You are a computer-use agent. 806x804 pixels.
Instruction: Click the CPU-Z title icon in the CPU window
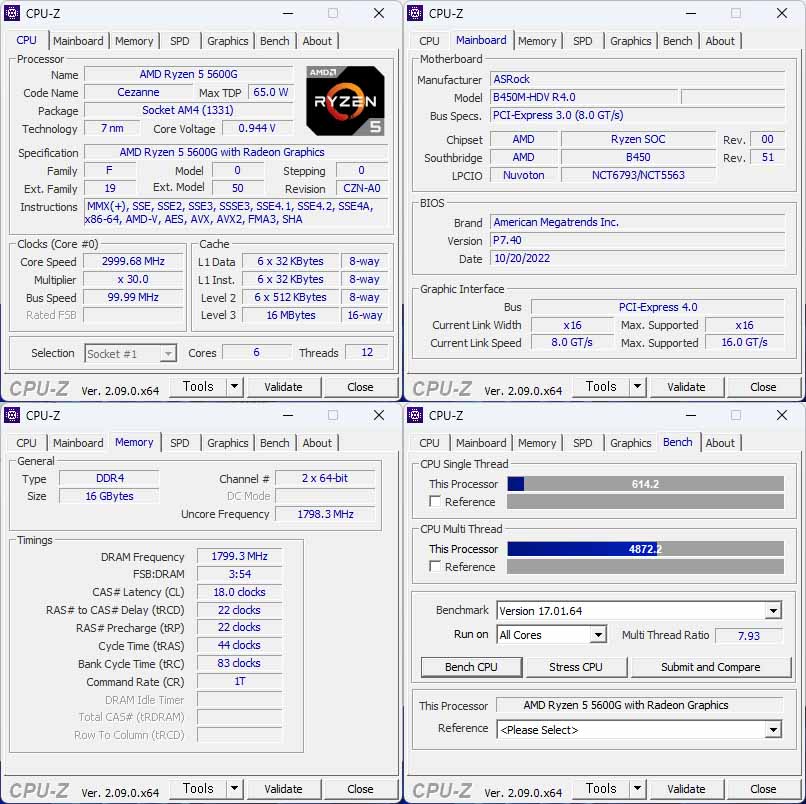pyautogui.click(x=11, y=13)
